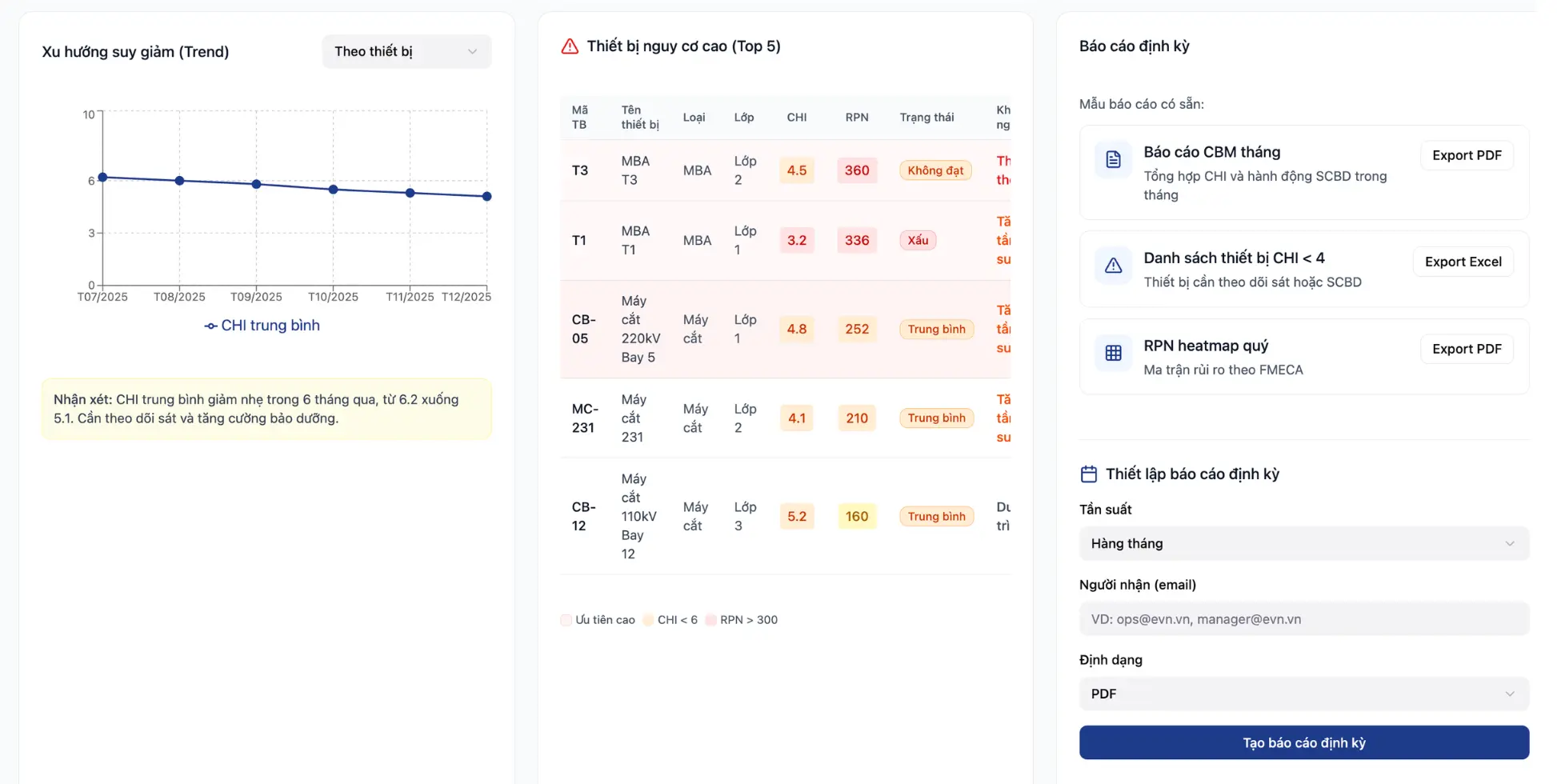Click the alert icon for Danh sách thiết bị CHI < 4

tap(1113, 266)
